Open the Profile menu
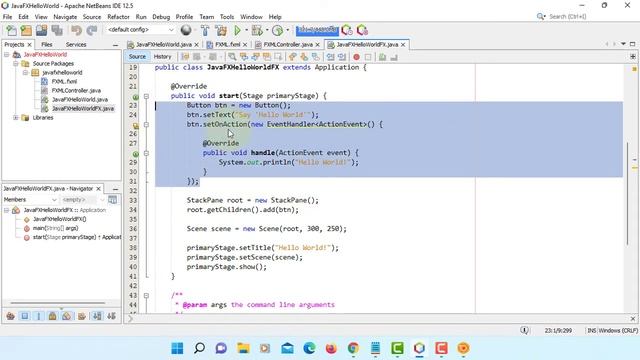This screenshot has height=360, width=640. pyautogui.click(x=184, y=17)
